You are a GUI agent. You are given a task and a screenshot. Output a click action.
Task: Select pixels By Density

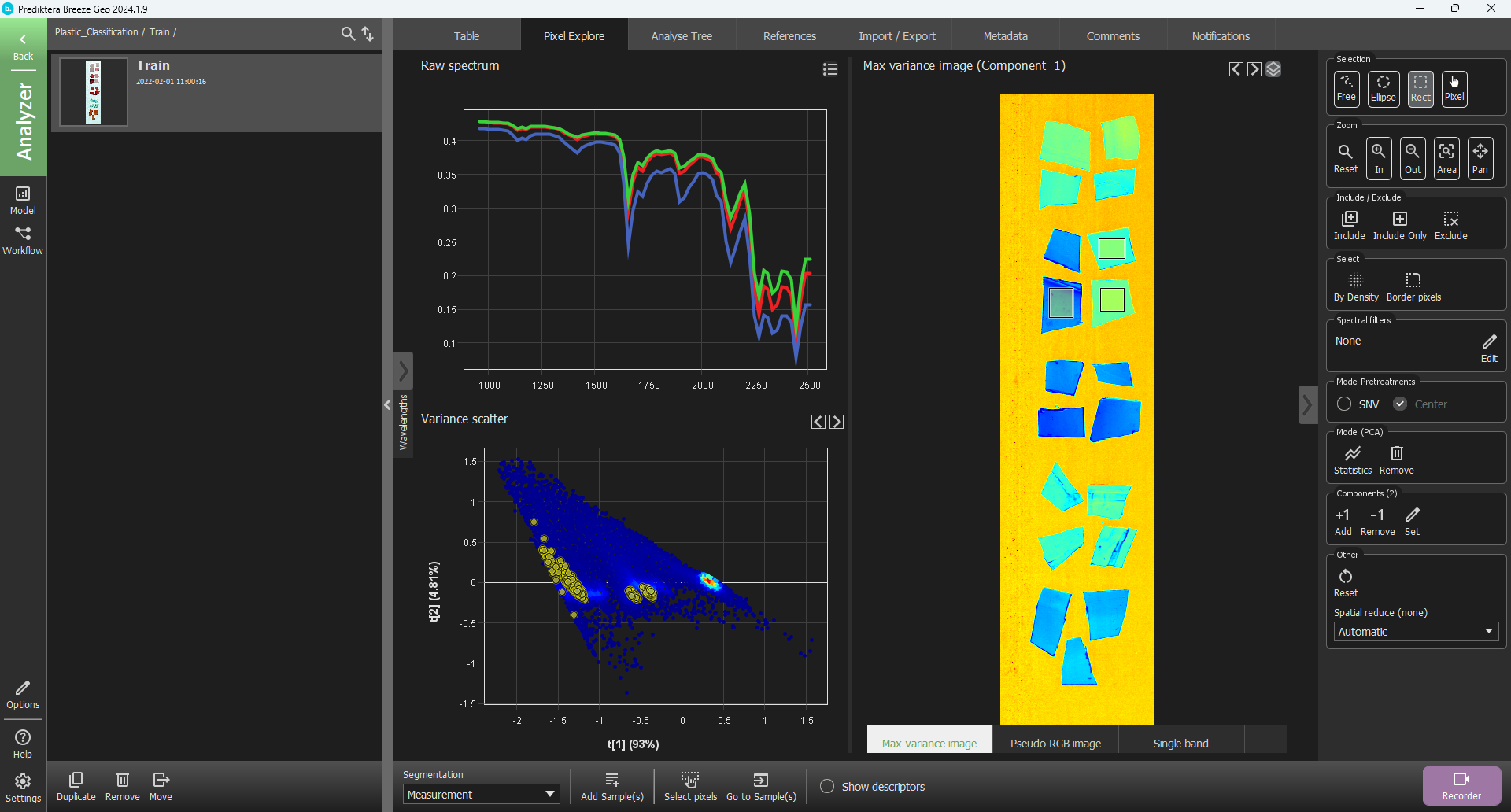click(1355, 286)
